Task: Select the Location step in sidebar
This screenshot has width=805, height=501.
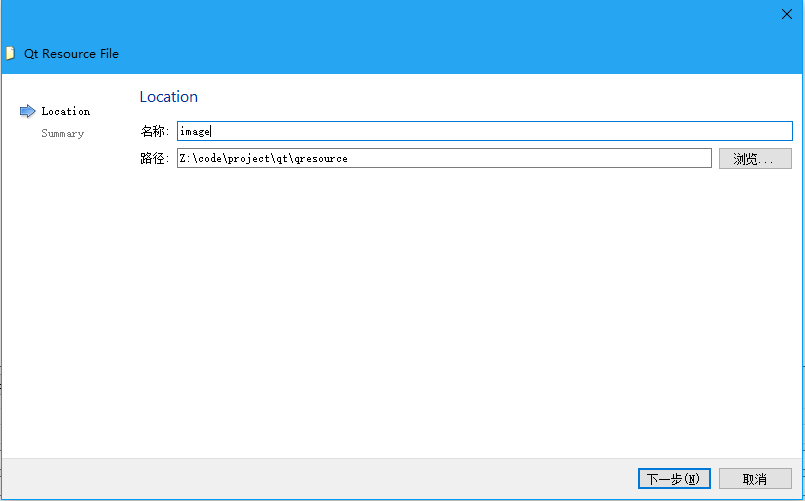Action: tap(65, 111)
